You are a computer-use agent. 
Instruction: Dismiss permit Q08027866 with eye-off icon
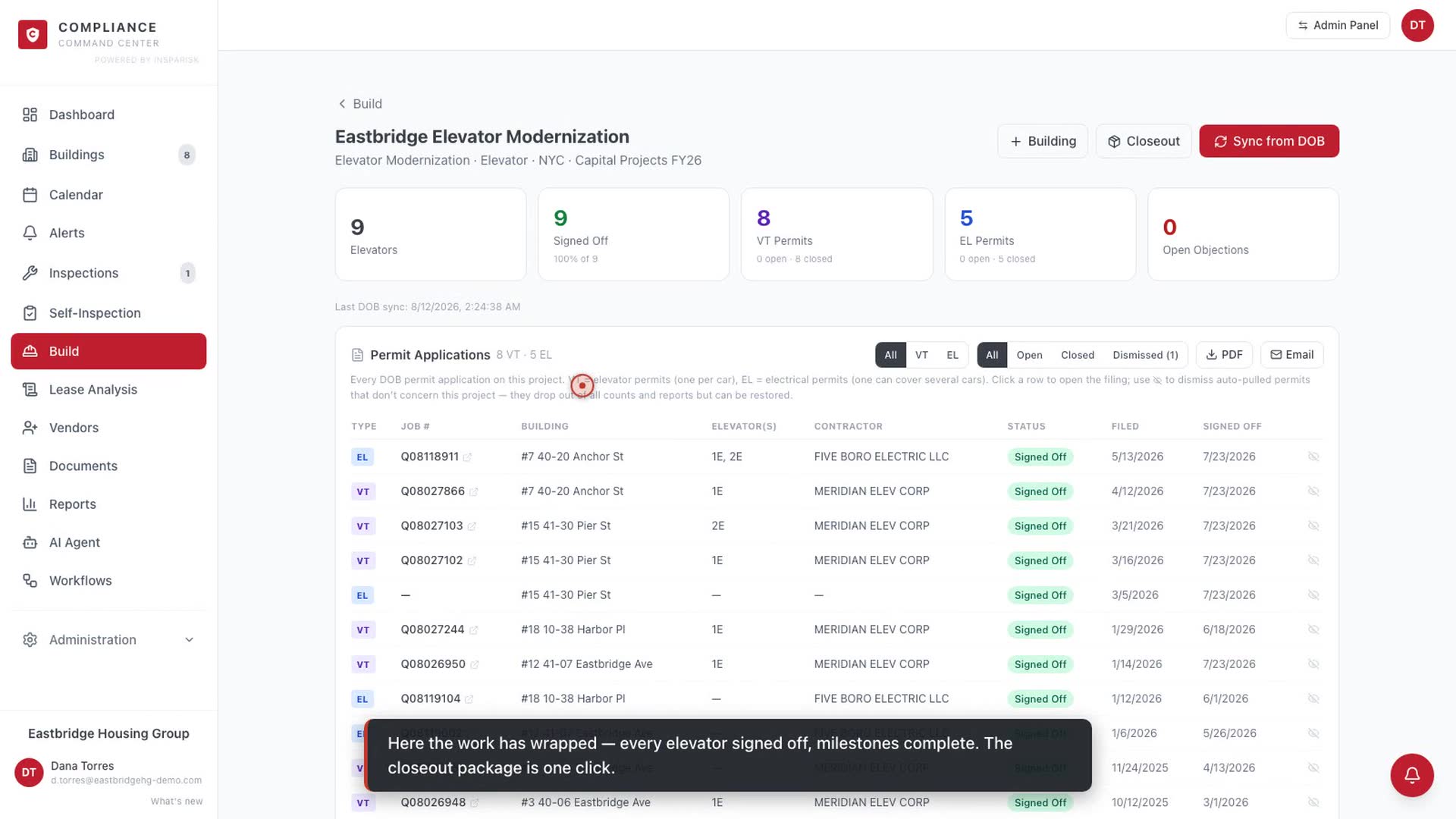1313,491
